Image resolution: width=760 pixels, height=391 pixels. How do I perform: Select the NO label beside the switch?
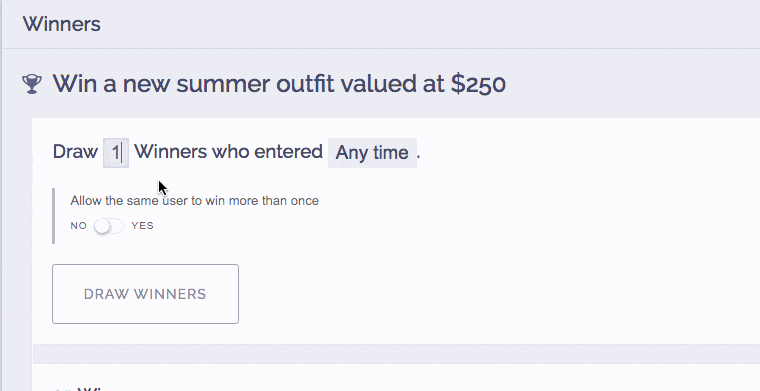[79, 226]
